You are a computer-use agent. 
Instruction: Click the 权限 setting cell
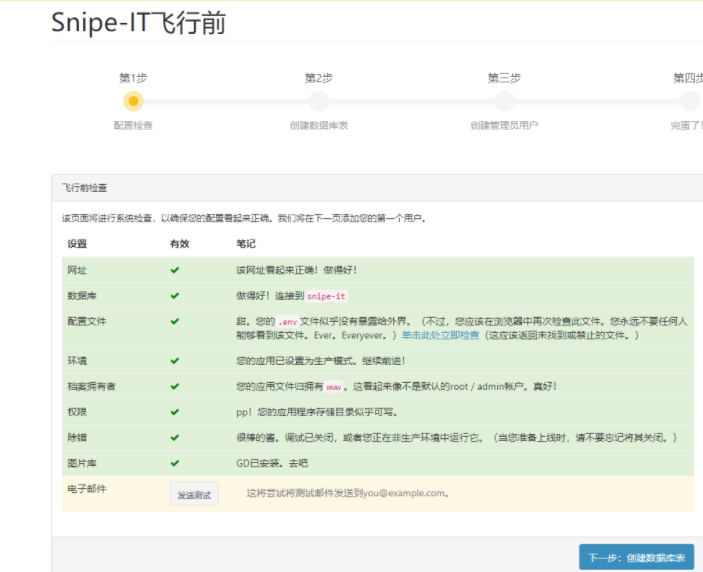click(77, 412)
